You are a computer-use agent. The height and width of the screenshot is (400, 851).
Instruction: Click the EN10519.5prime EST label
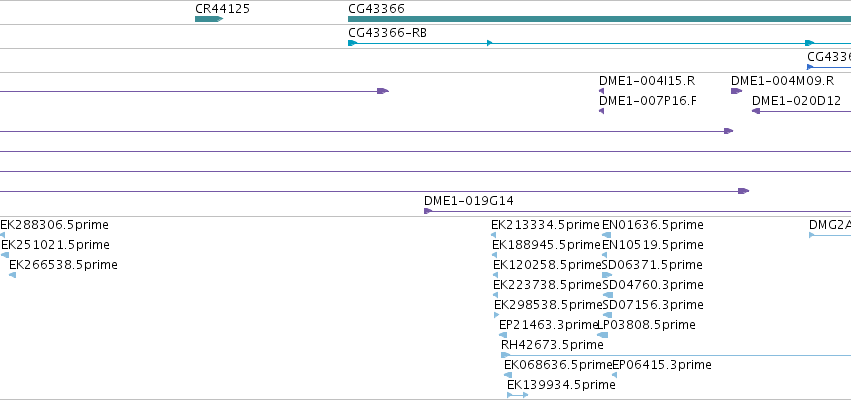point(653,245)
